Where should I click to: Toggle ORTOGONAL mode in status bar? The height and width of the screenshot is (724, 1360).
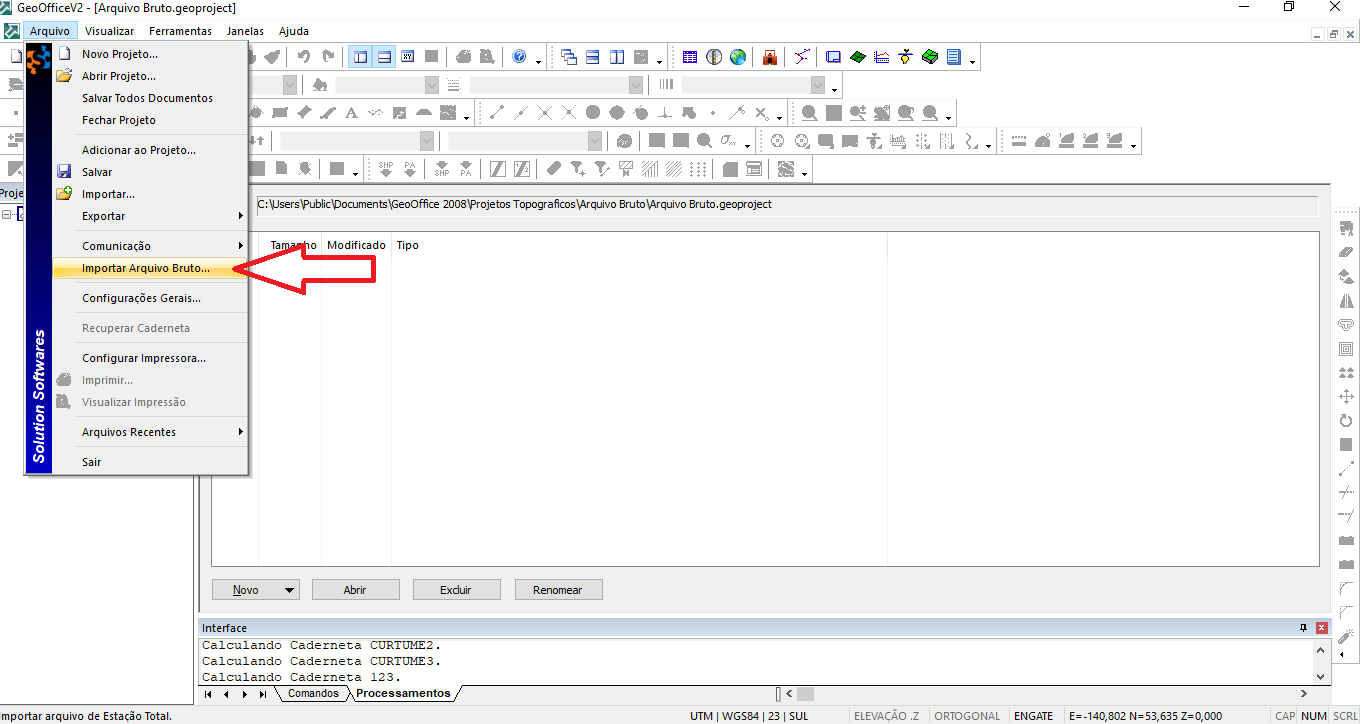(x=967, y=716)
